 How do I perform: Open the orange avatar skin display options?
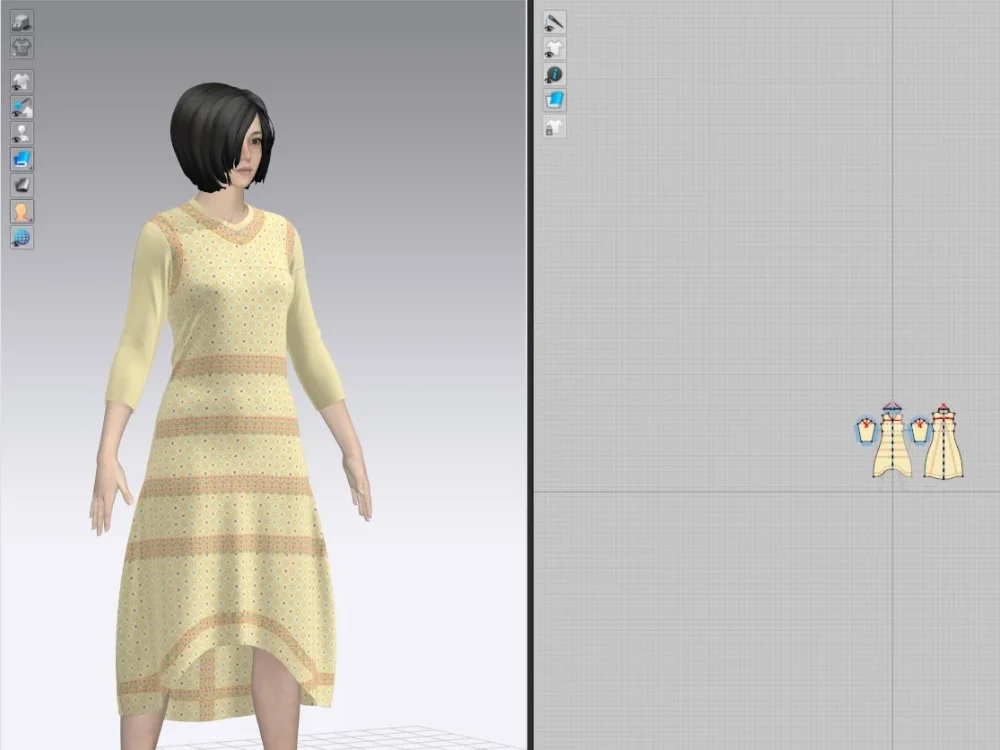click(x=22, y=212)
